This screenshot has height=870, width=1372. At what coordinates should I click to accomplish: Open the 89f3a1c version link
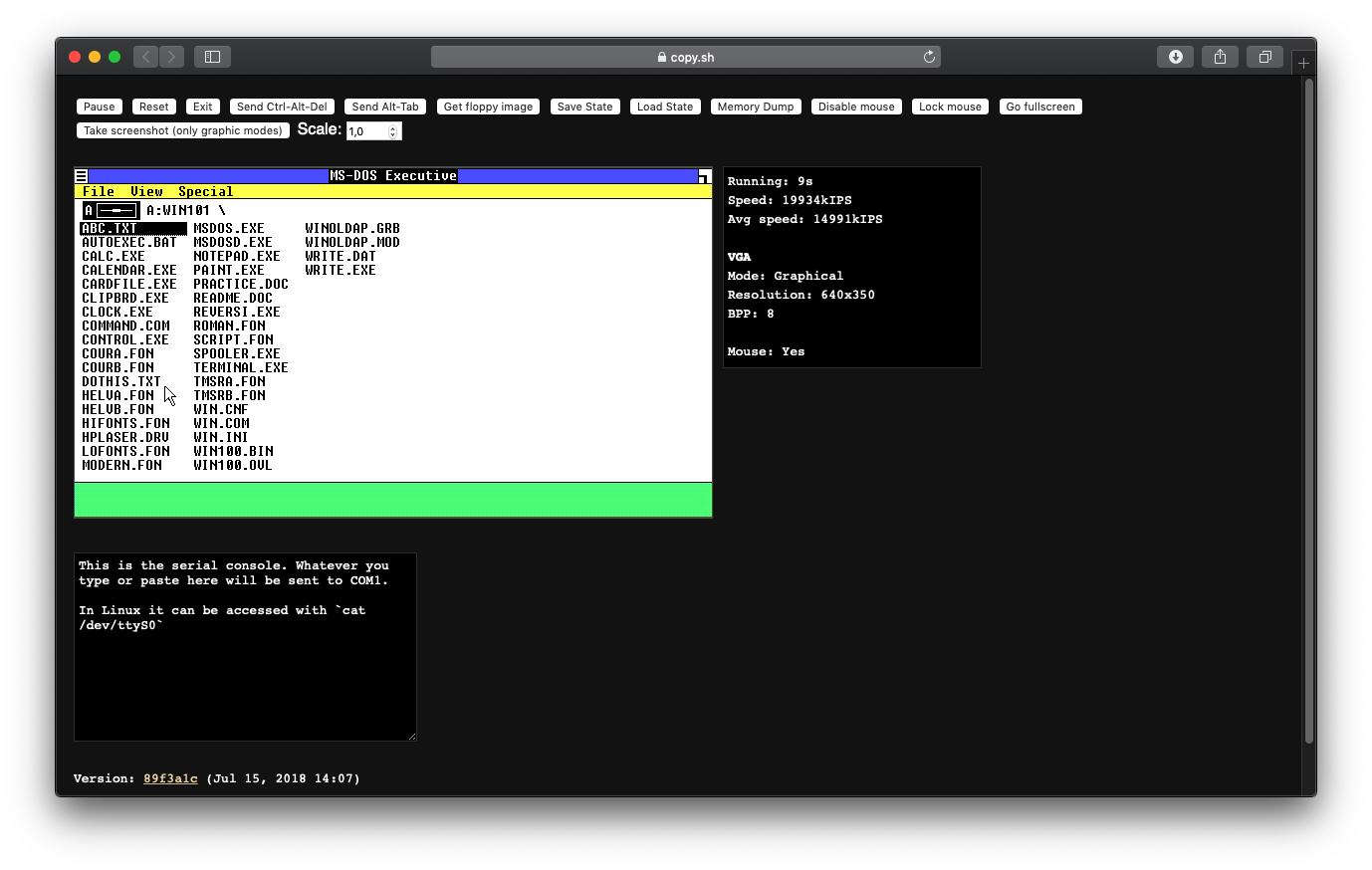[x=170, y=778]
